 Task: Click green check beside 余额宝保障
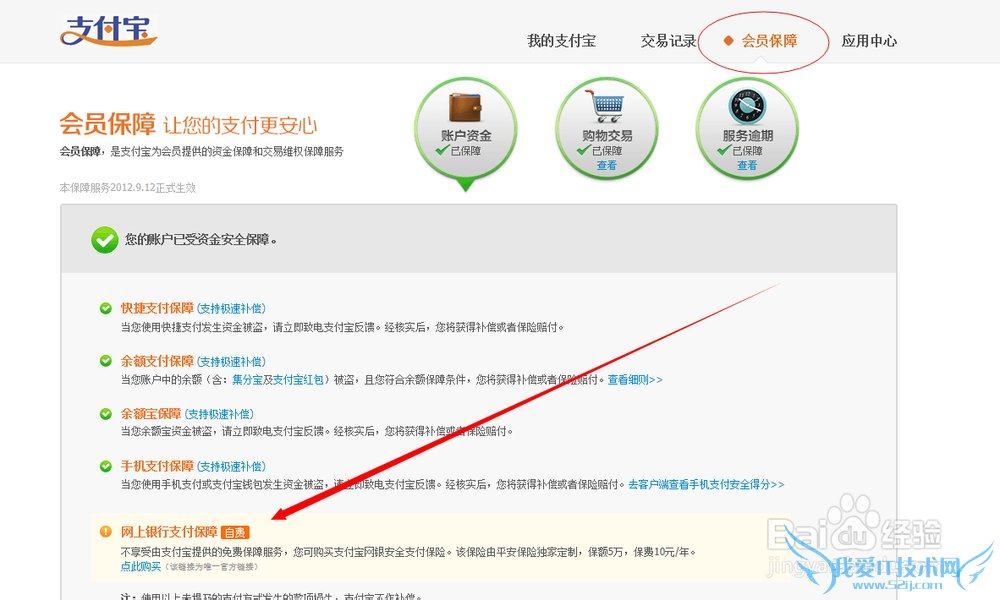106,414
